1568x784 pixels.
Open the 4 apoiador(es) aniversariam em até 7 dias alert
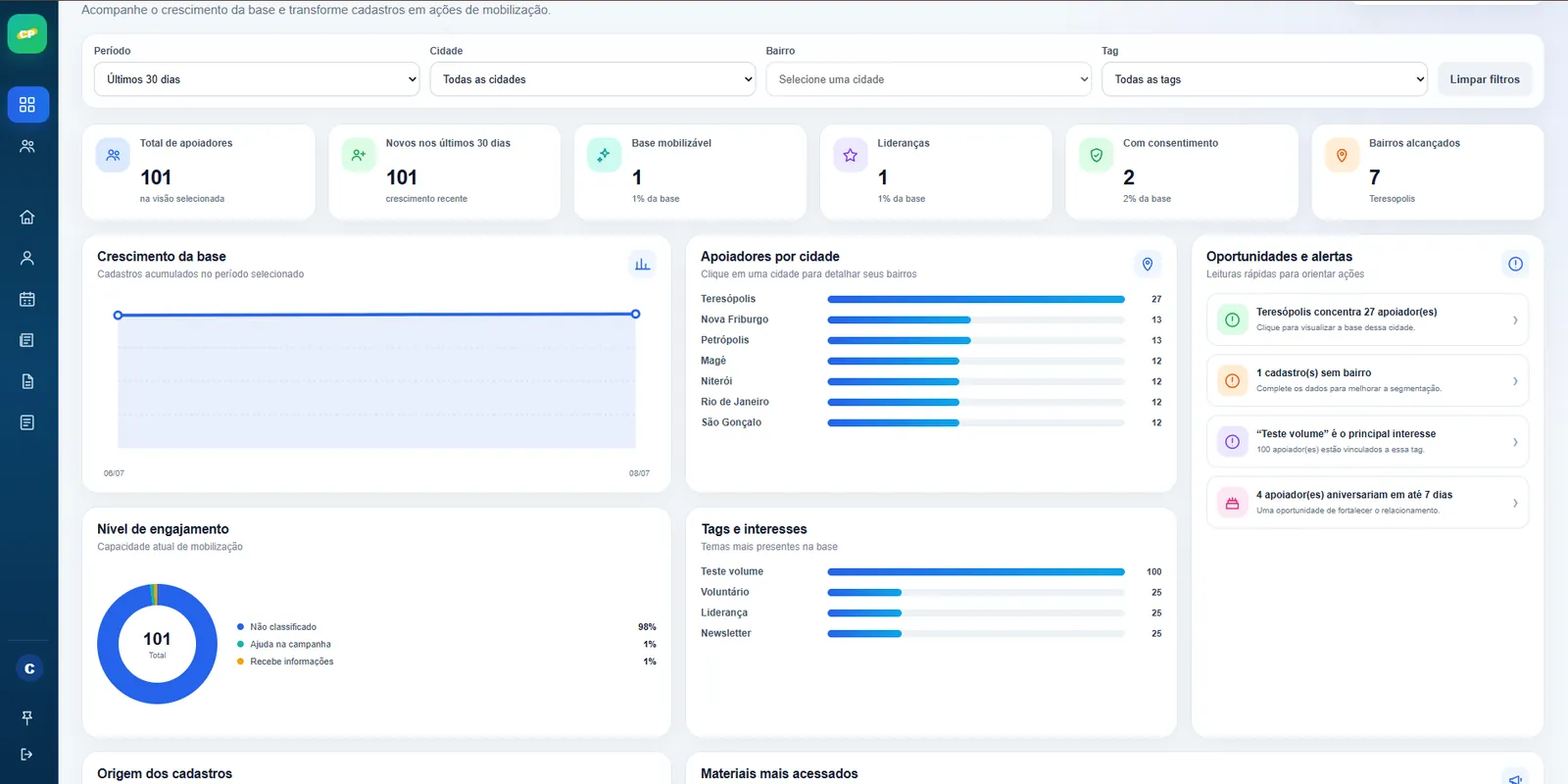(x=1367, y=503)
